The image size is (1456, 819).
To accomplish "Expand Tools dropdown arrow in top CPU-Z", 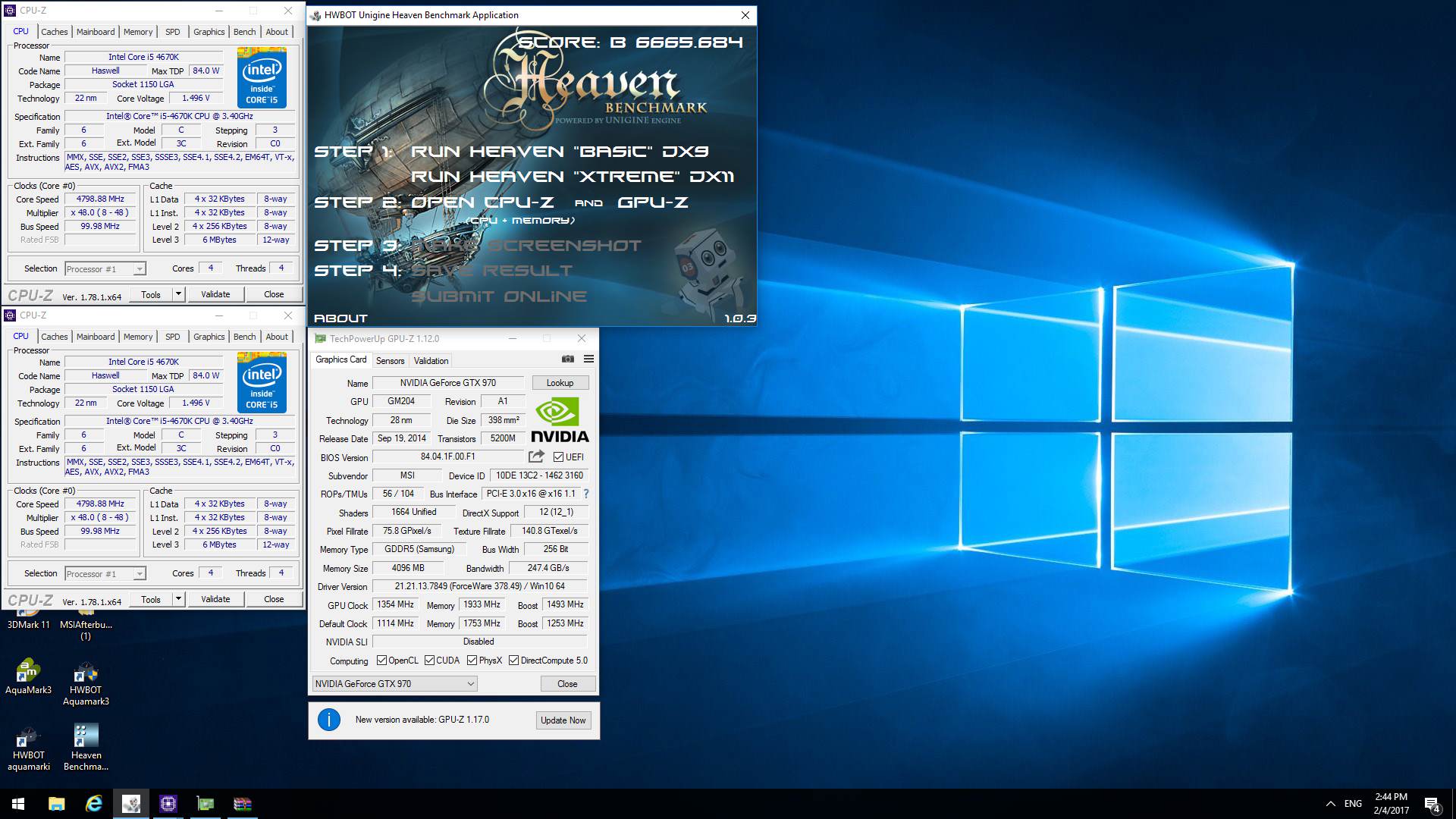I will pyautogui.click(x=178, y=294).
